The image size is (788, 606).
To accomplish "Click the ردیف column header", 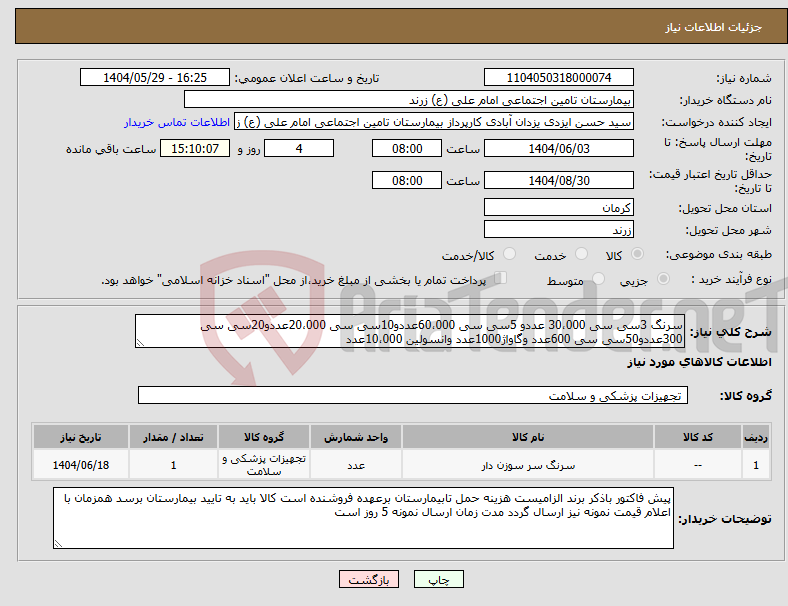I will click(x=755, y=437).
